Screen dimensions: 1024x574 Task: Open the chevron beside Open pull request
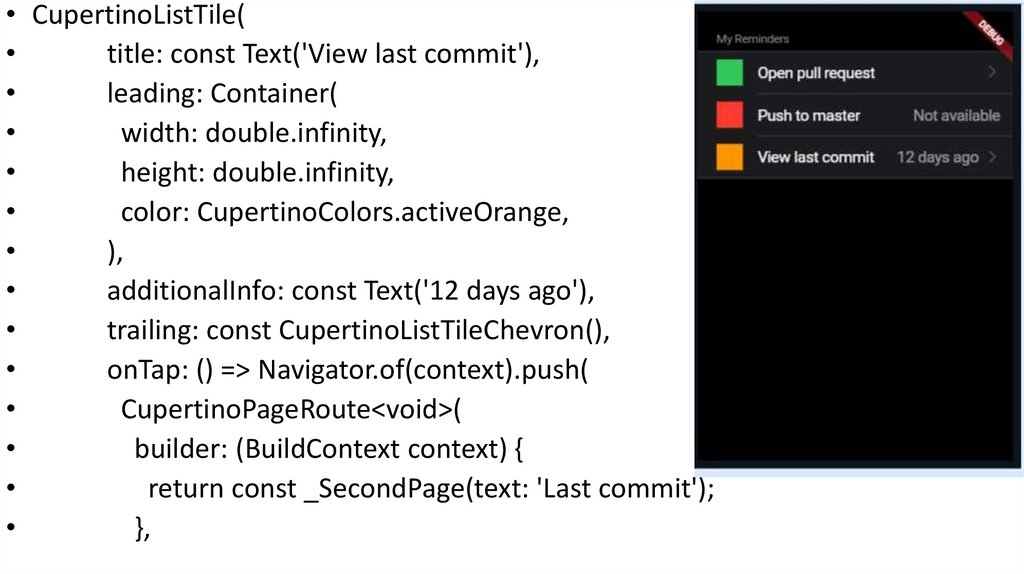pos(992,72)
